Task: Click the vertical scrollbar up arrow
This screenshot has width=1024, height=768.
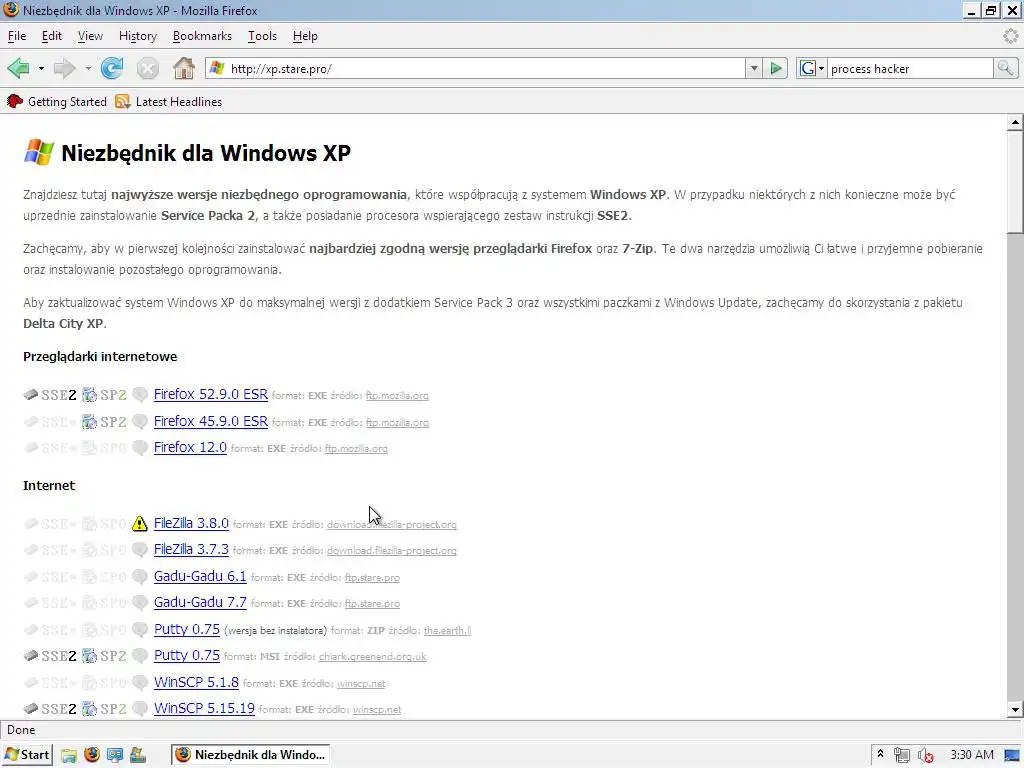Action: [1015, 121]
